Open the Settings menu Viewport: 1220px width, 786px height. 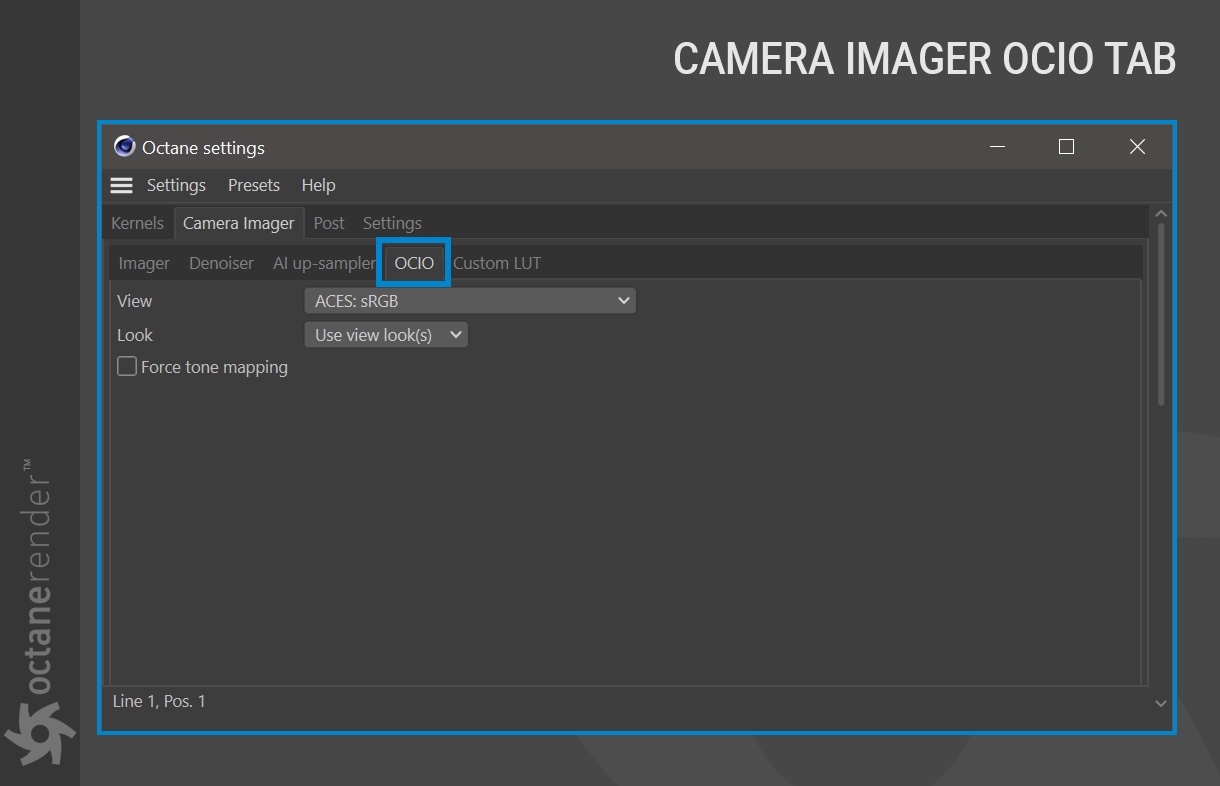tap(176, 185)
